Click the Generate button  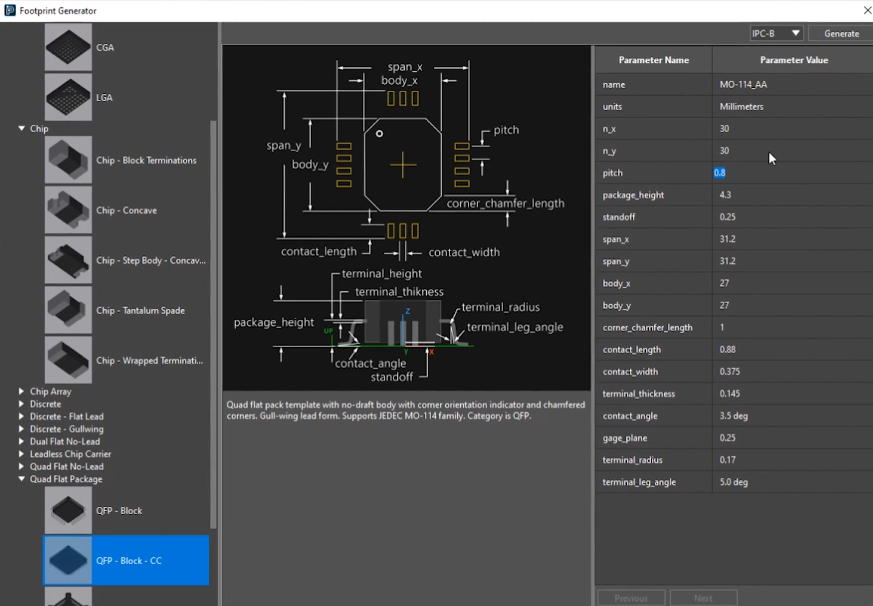pyautogui.click(x=840, y=33)
